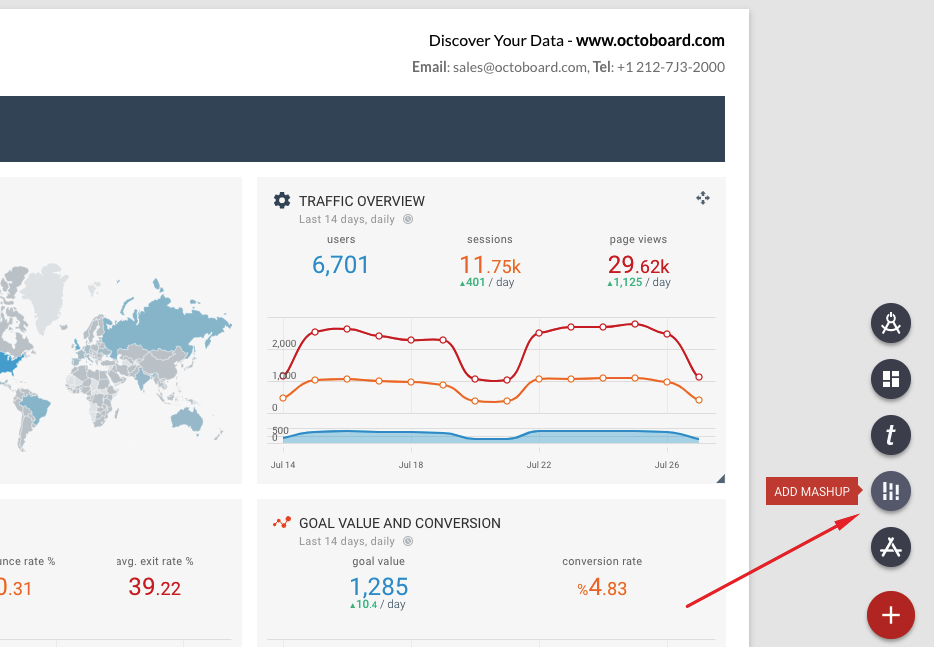Click the telephone number +1 212-7J3-2000

(x=671, y=67)
